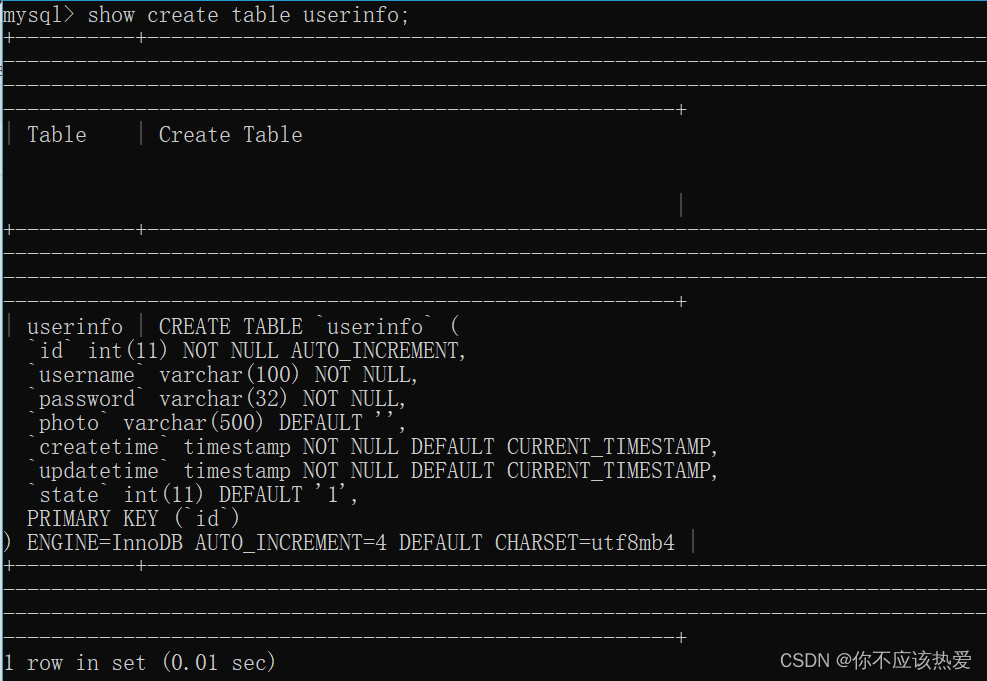Click the 'Create Table' column header
Screen dimensions: 987x681
click(x=230, y=134)
